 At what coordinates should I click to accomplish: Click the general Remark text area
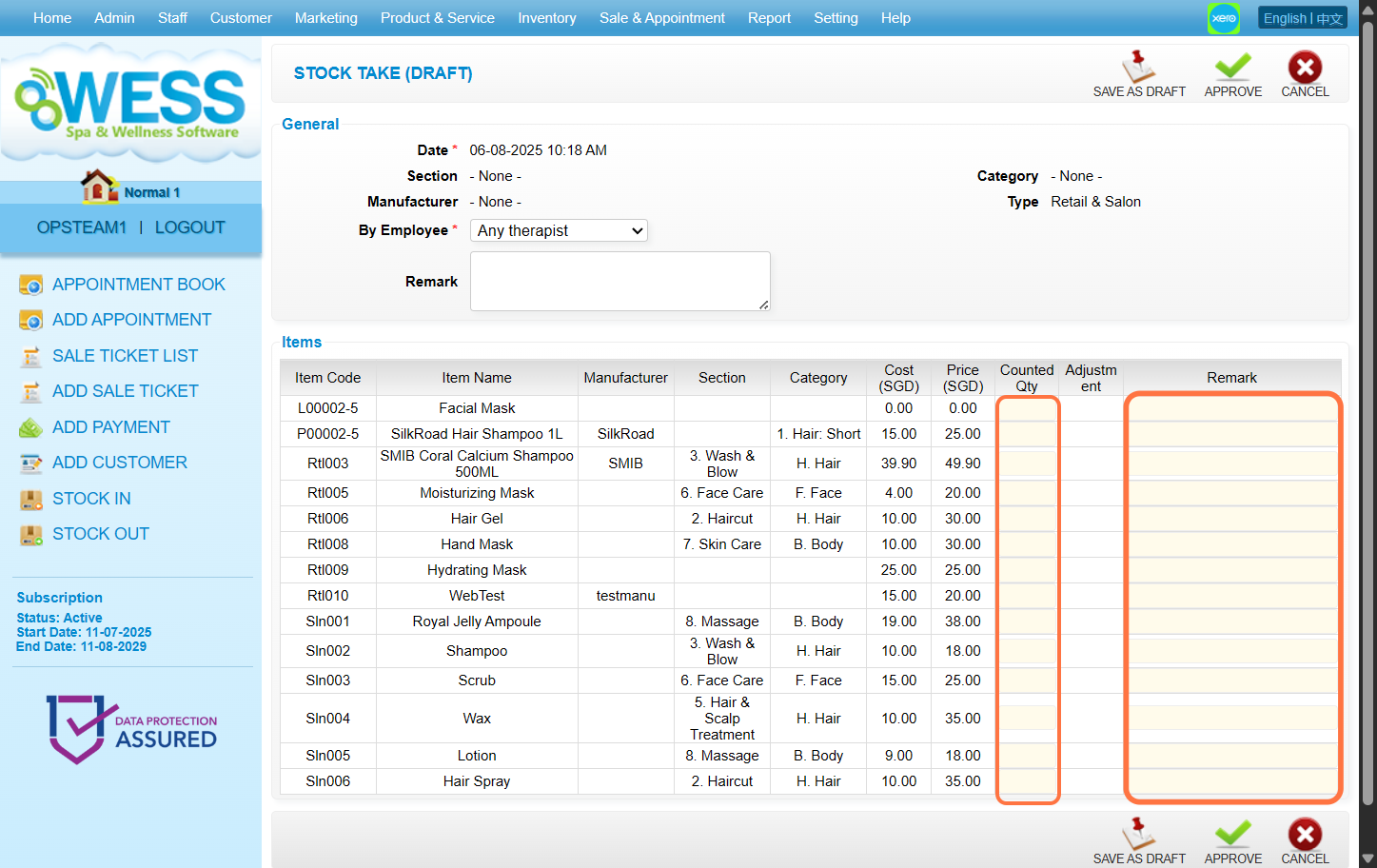click(620, 281)
